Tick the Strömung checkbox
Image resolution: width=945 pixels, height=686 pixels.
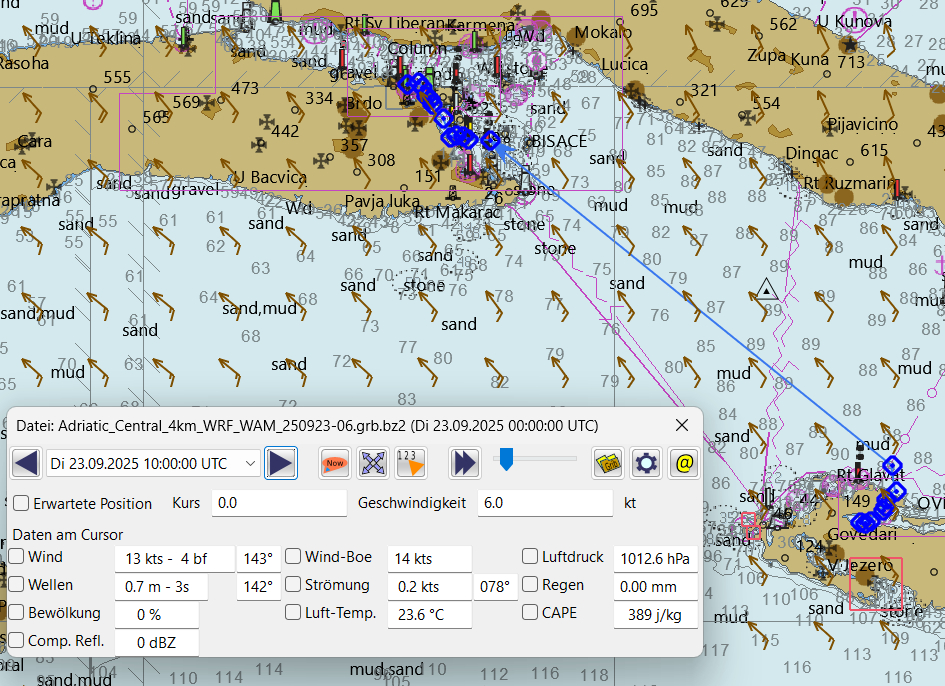tap(294, 585)
